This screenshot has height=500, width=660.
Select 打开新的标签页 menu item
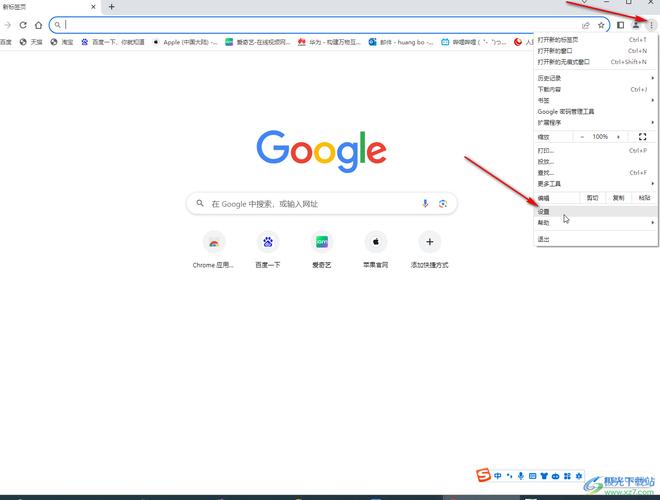(x=596, y=40)
